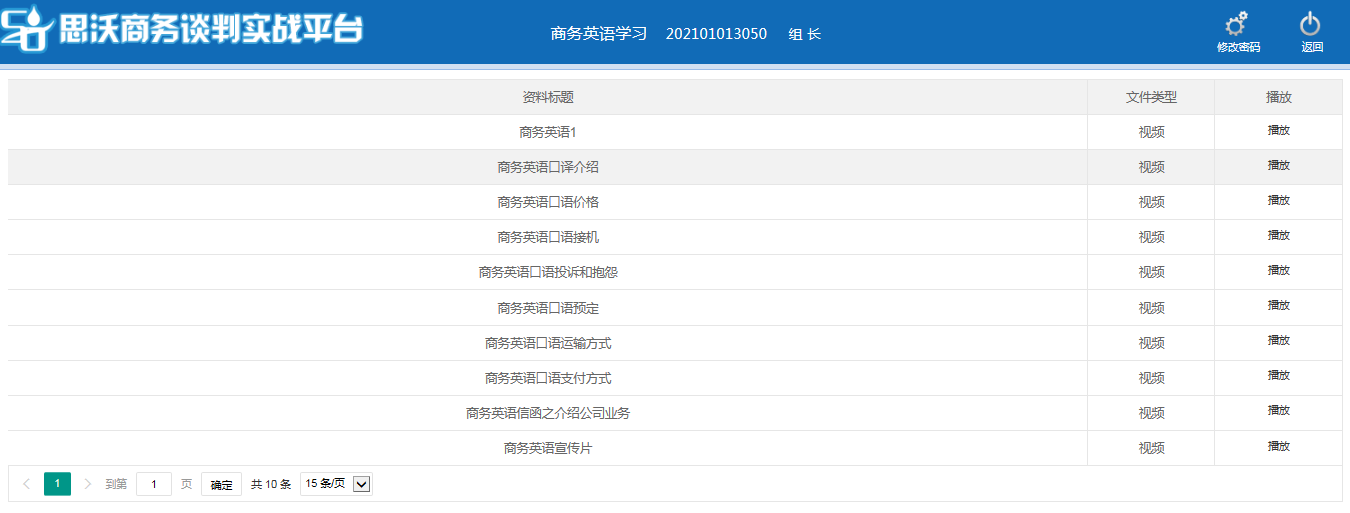
Task: Play the 商务英语口语投诉和抱怨 video
Action: [x=1278, y=271]
